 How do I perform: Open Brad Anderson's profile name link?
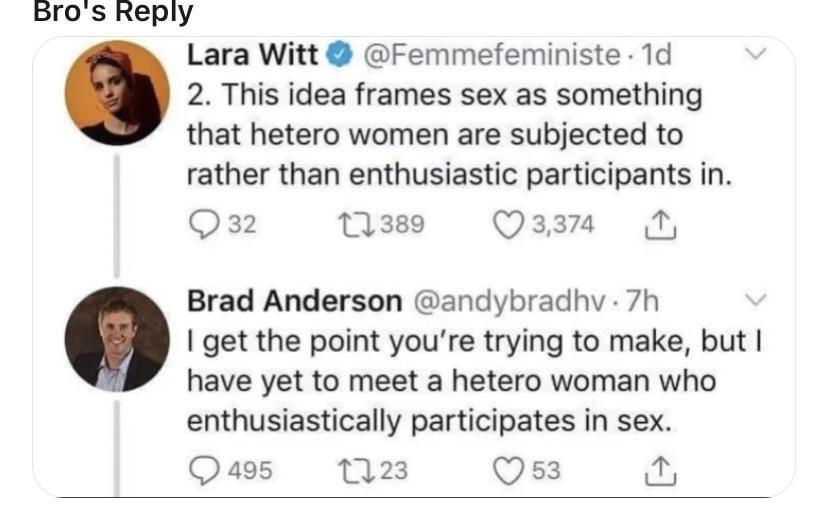[x=294, y=299]
